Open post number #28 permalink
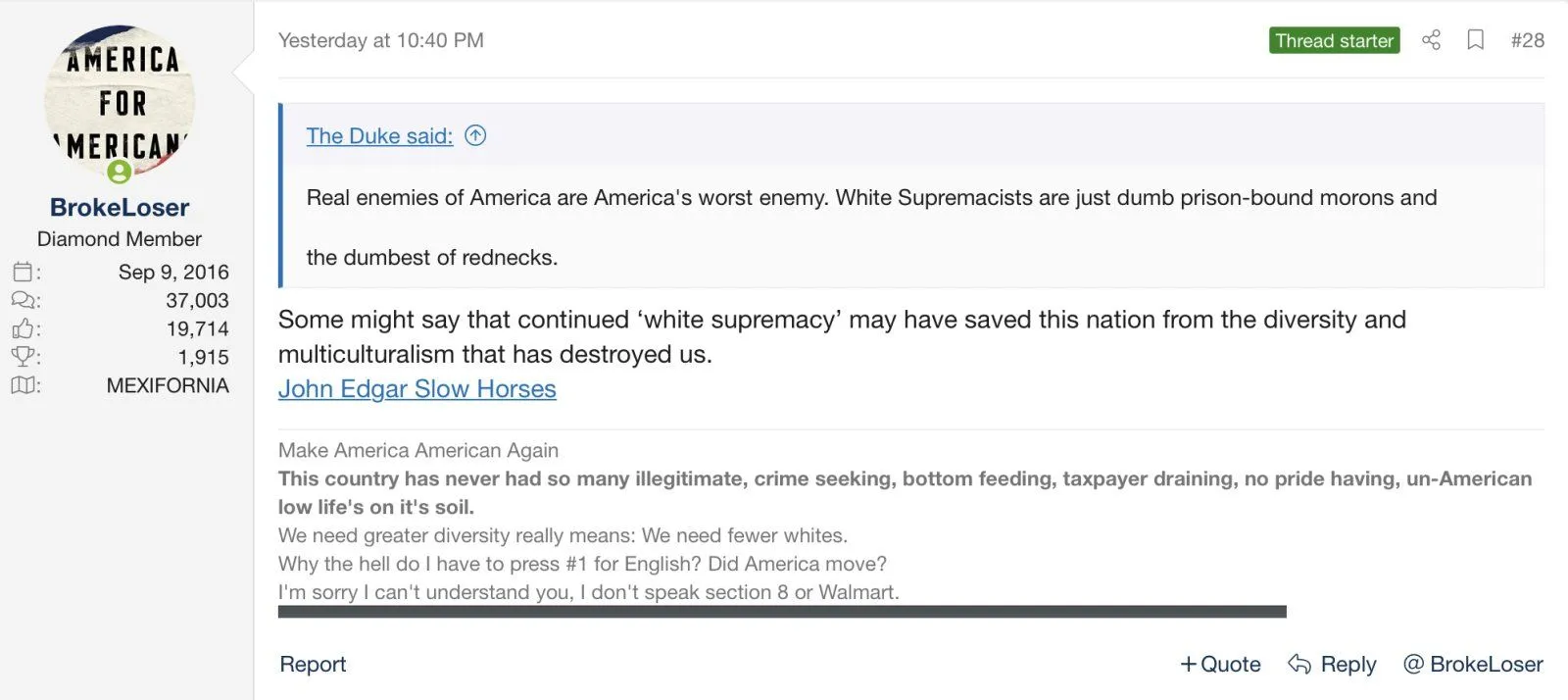The height and width of the screenshot is (700, 1568). tap(1527, 40)
